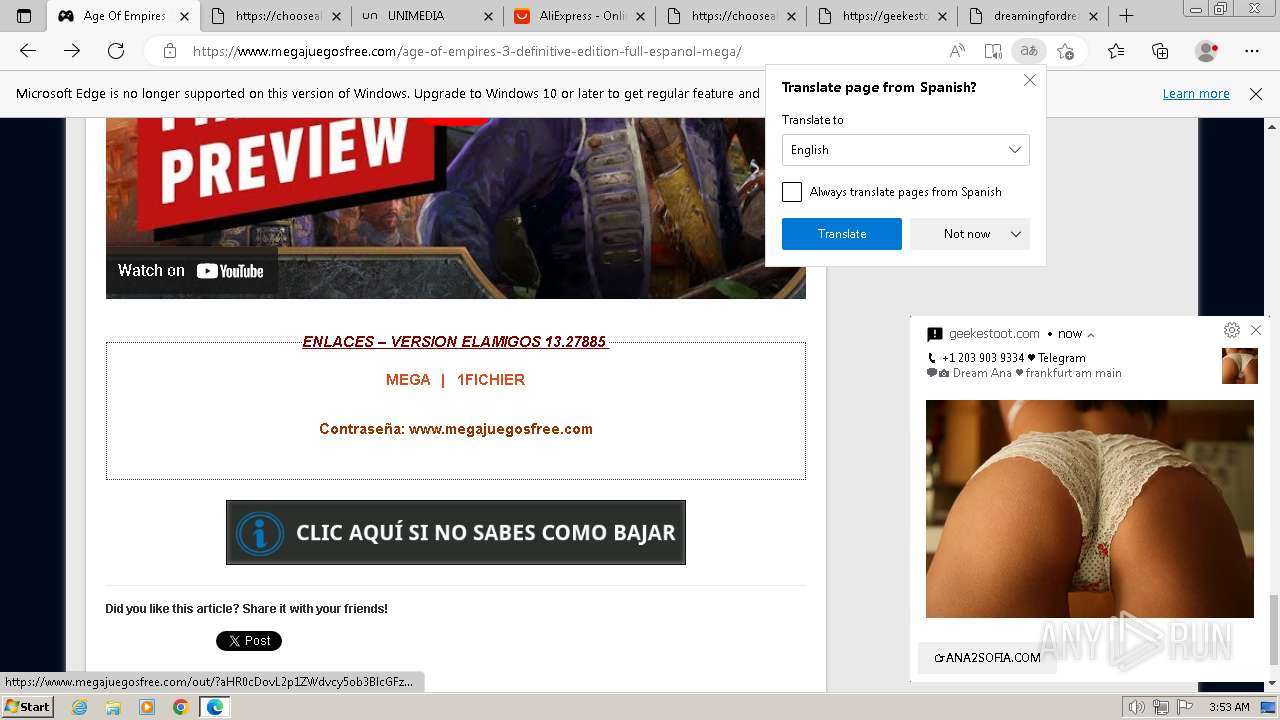The width and height of the screenshot is (1280, 720).
Task: Switch to the dreamingfordre tab
Action: pos(1034,16)
